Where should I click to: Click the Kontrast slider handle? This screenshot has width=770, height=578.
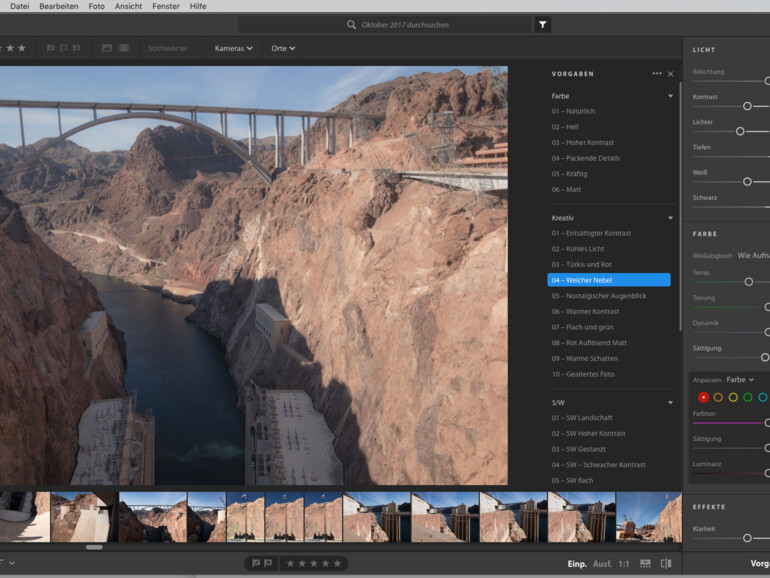pos(747,105)
